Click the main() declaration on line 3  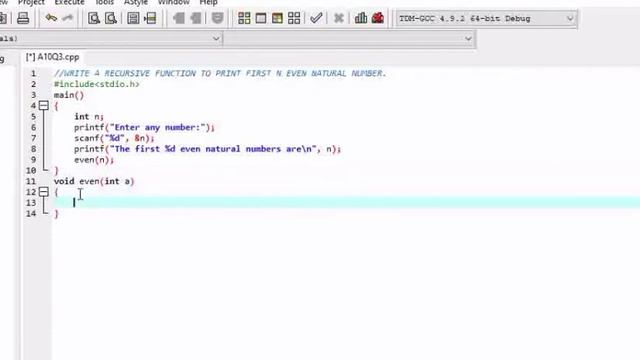69,95
